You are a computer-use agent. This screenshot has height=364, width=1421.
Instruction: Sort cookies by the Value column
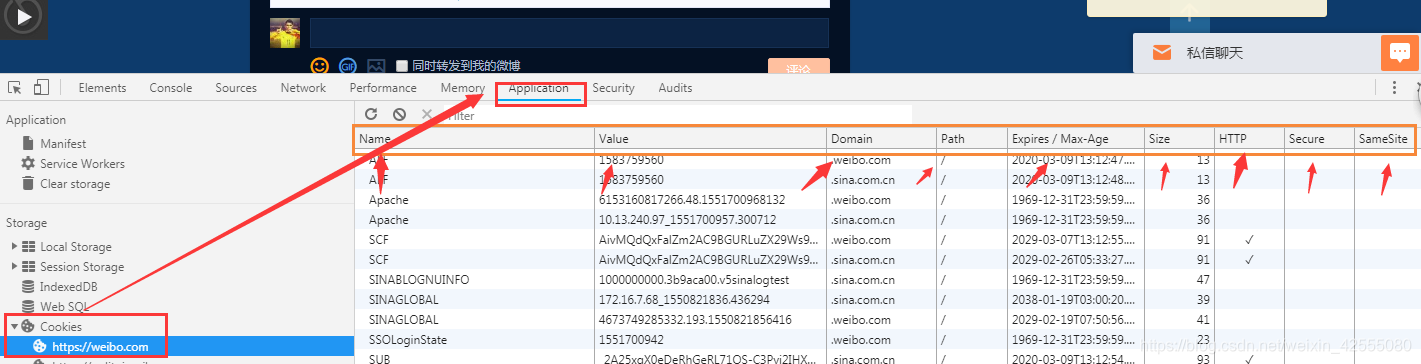click(x=710, y=139)
